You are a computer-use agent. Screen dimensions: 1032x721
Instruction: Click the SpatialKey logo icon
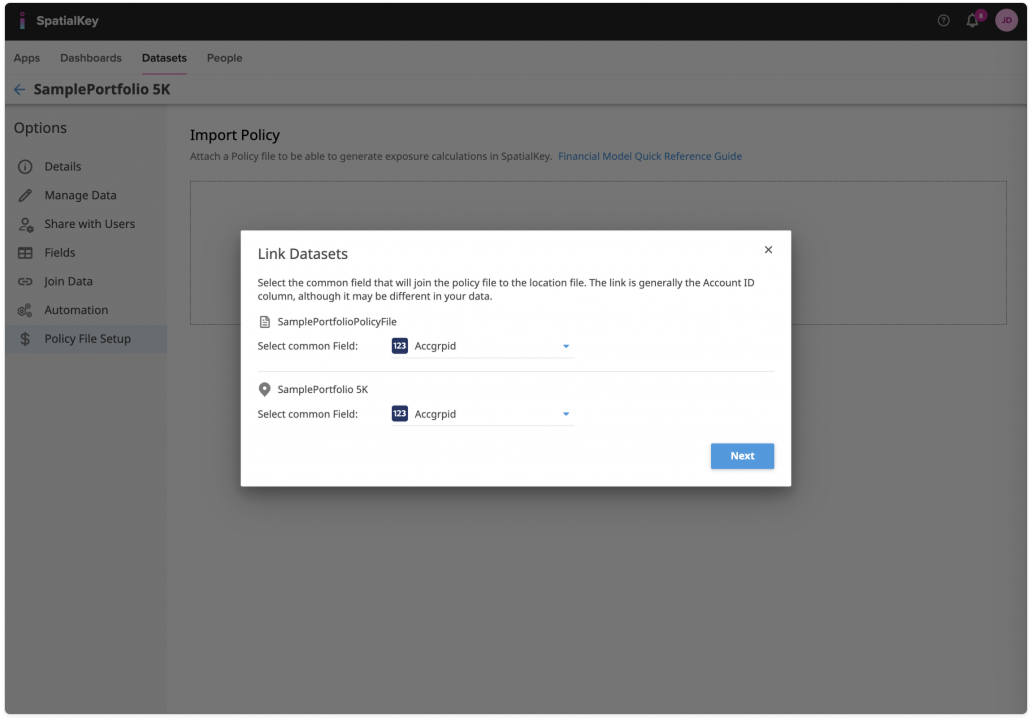click(x=22, y=21)
